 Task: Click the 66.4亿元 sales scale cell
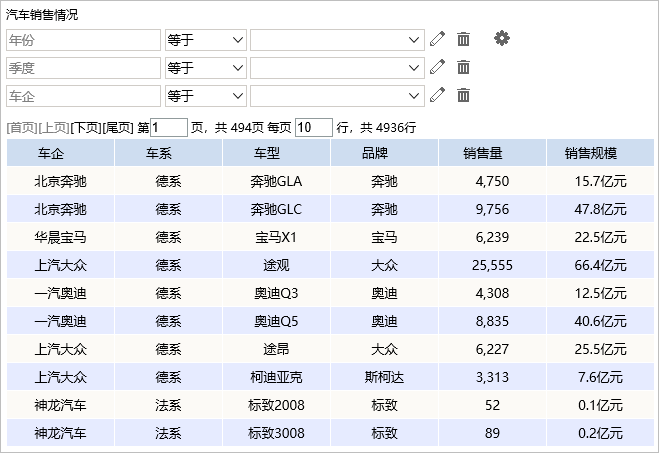[x=600, y=265]
